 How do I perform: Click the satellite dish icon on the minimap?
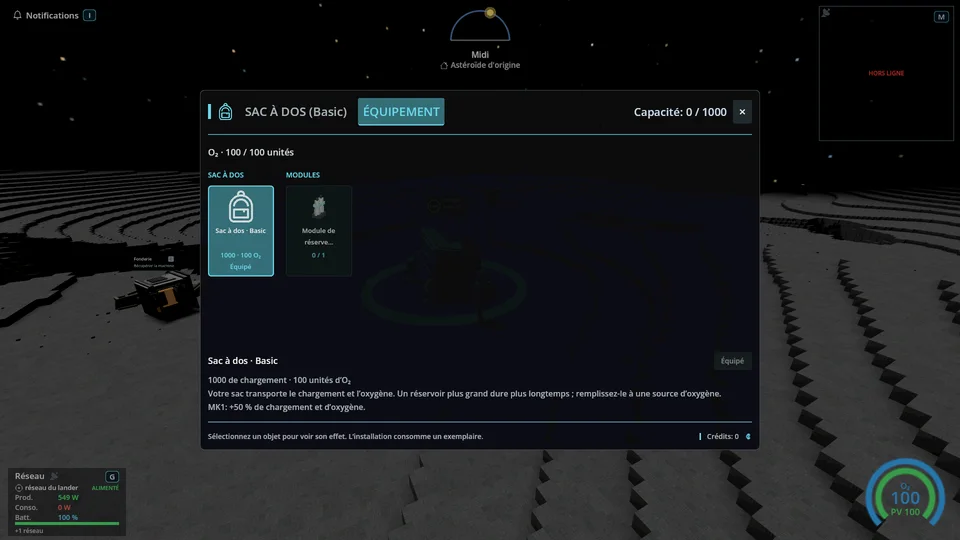click(x=826, y=13)
